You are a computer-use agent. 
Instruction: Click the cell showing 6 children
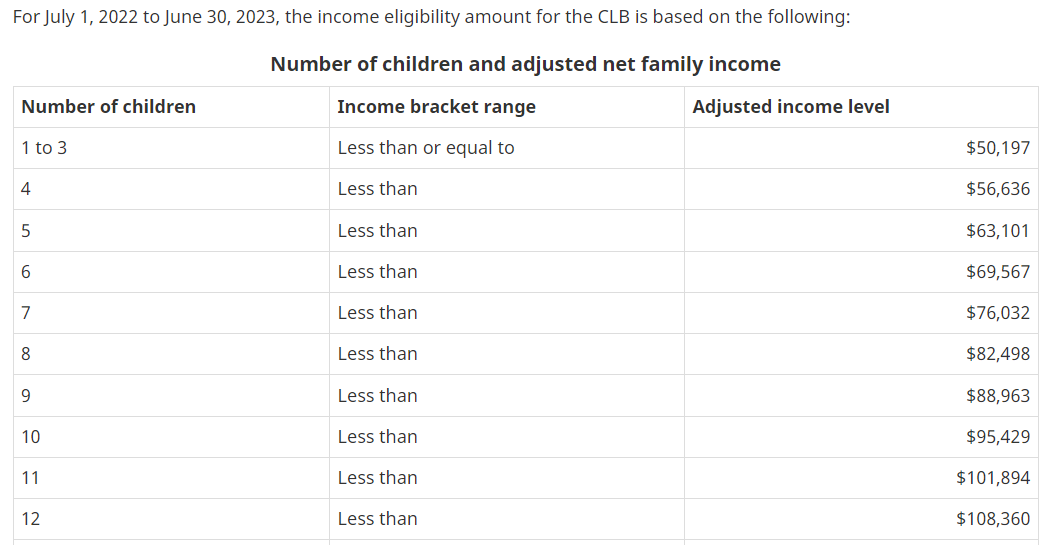[x=26, y=272]
